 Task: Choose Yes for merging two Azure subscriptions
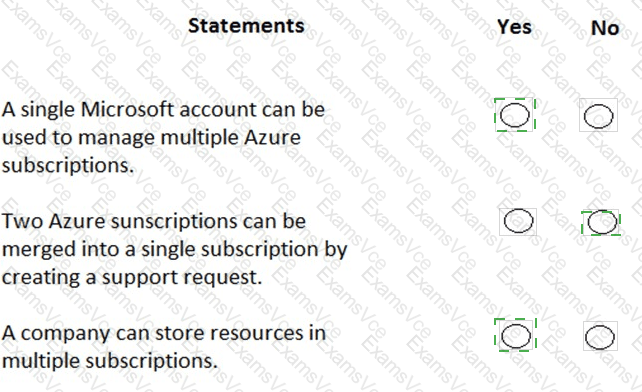coord(518,221)
